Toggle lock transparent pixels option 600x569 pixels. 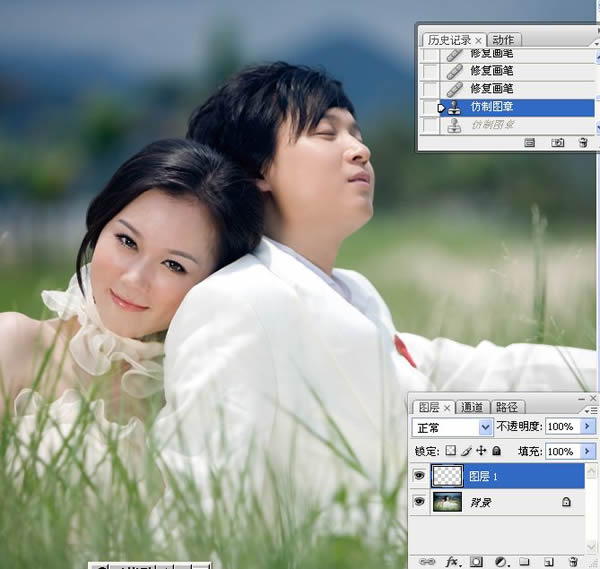tap(451, 450)
